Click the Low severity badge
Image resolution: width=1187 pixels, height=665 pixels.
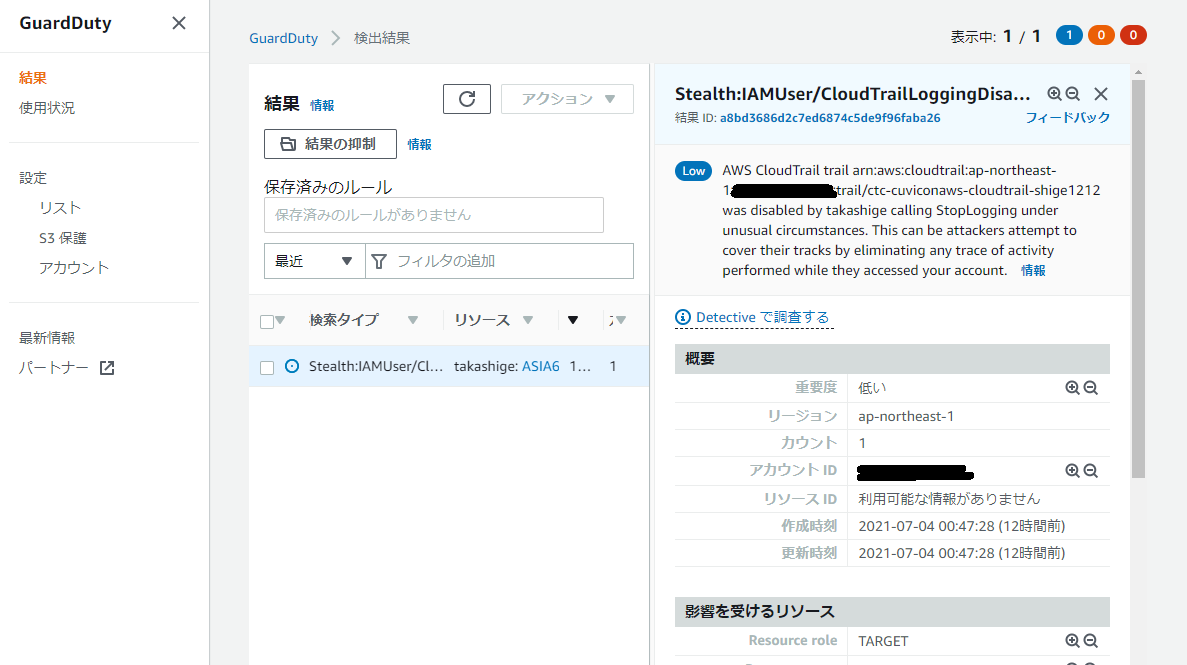click(x=693, y=171)
